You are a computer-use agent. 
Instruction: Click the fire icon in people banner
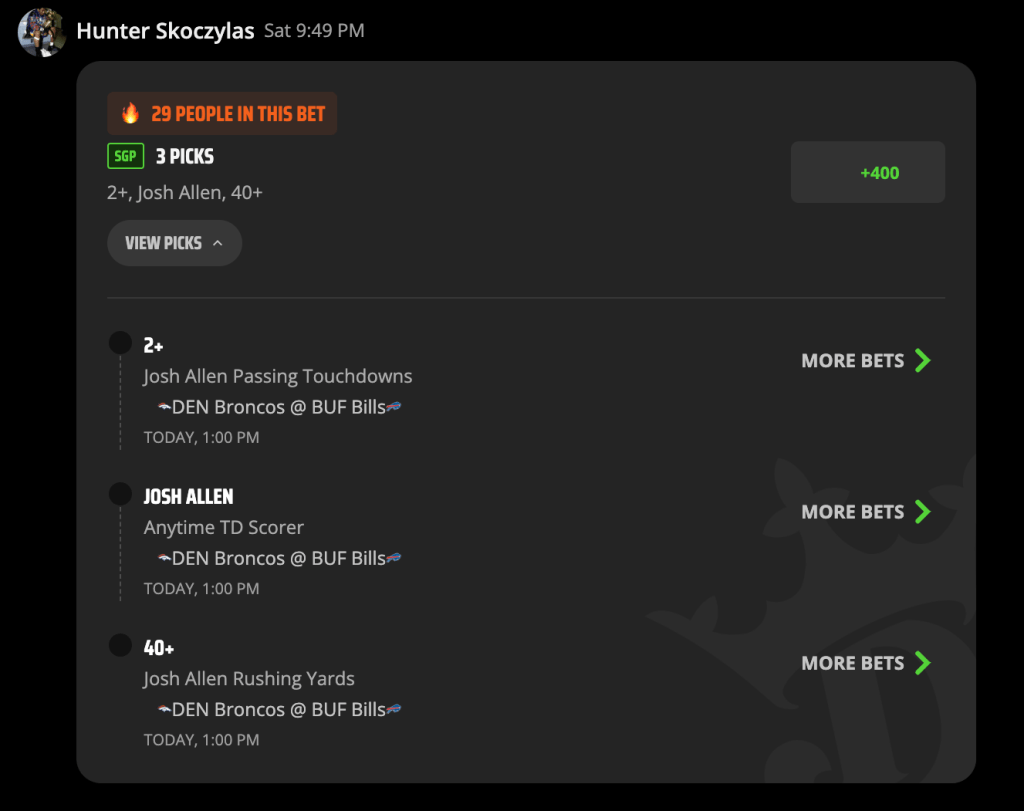[131, 113]
